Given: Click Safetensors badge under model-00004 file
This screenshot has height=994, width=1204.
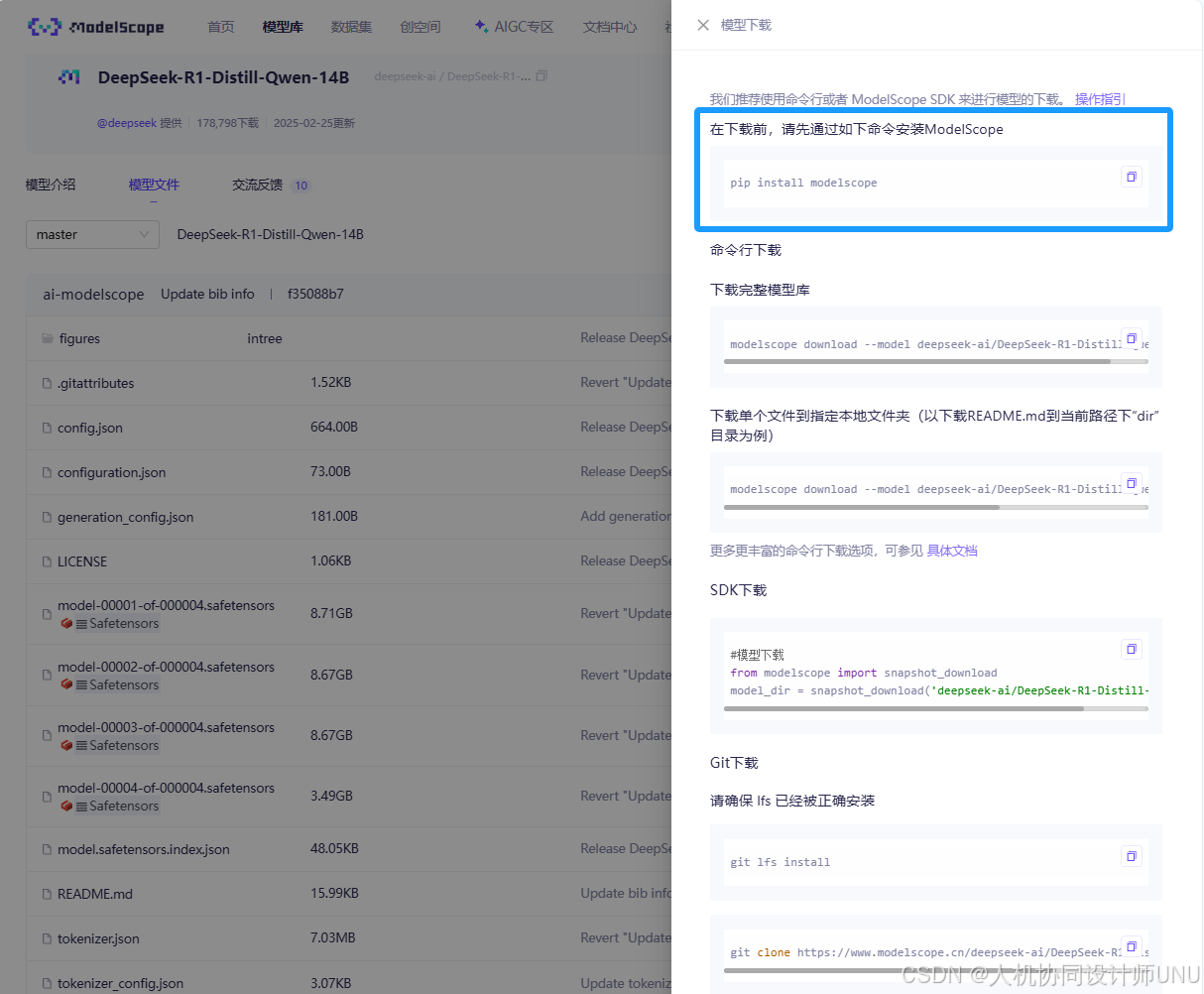Looking at the screenshot, I should [110, 807].
